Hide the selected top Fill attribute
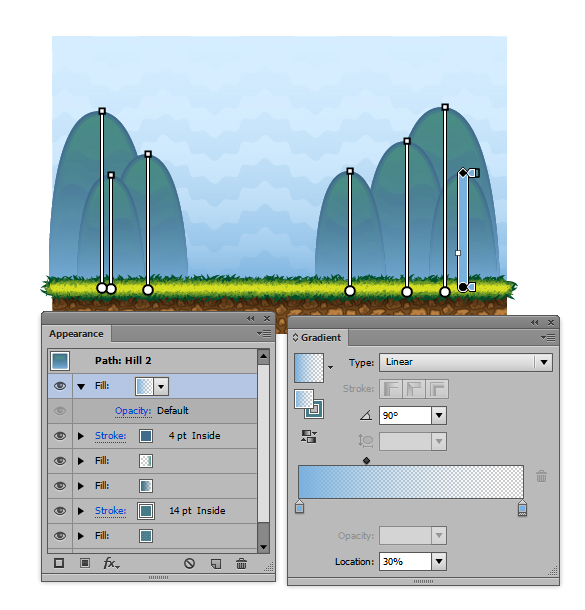The image size is (585, 610). (60, 386)
